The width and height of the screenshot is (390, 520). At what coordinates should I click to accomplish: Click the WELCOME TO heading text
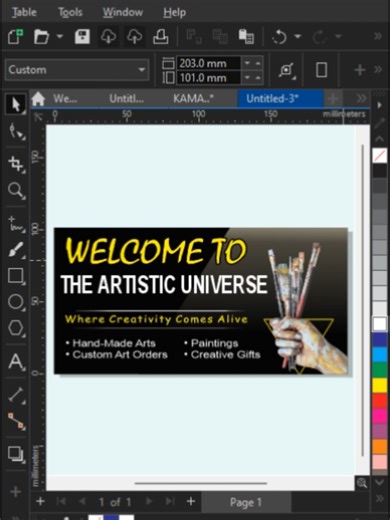pyautogui.click(x=156, y=251)
